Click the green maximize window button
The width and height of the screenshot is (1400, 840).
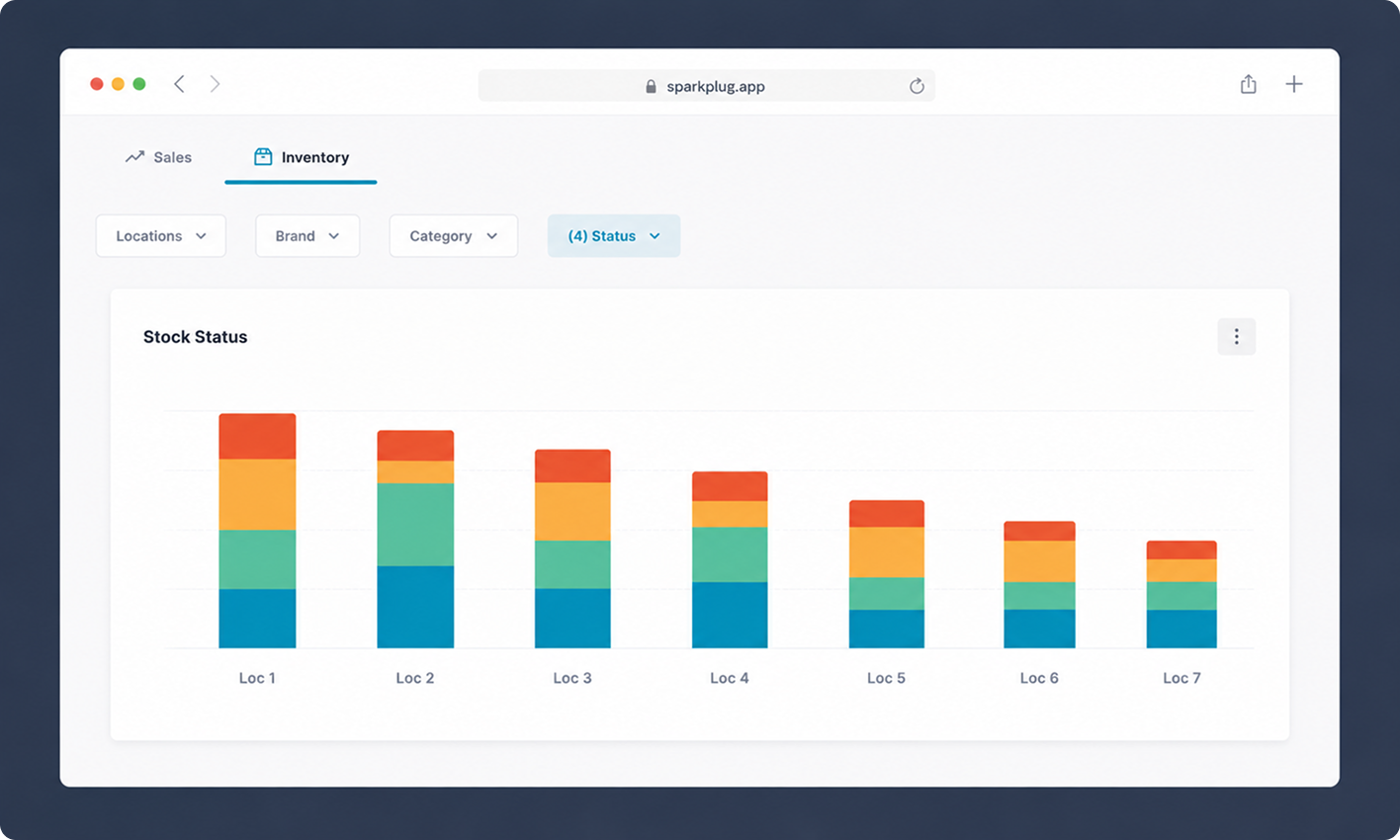point(139,84)
